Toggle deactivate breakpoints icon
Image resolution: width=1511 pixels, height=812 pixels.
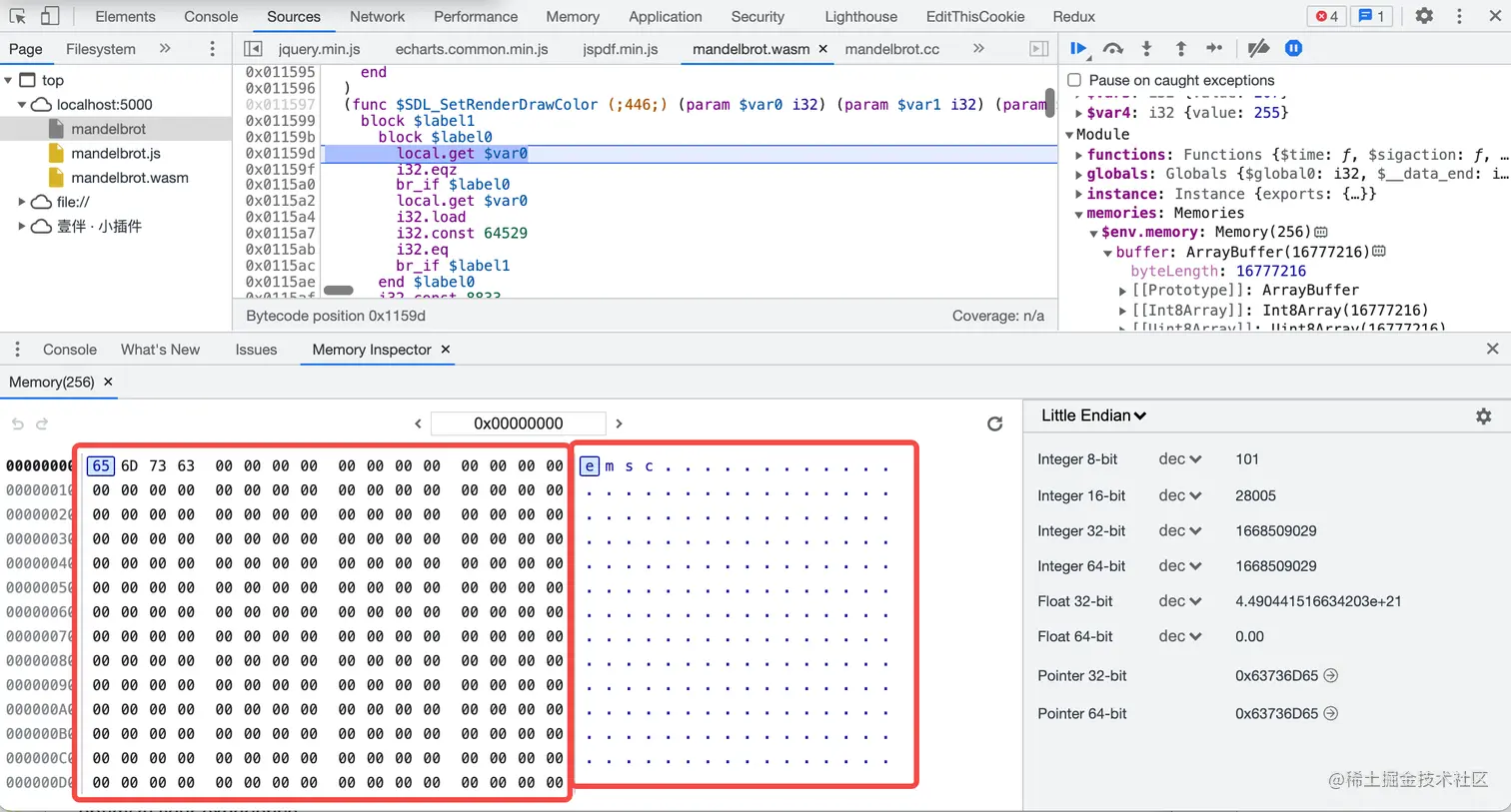pos(1258,48)
